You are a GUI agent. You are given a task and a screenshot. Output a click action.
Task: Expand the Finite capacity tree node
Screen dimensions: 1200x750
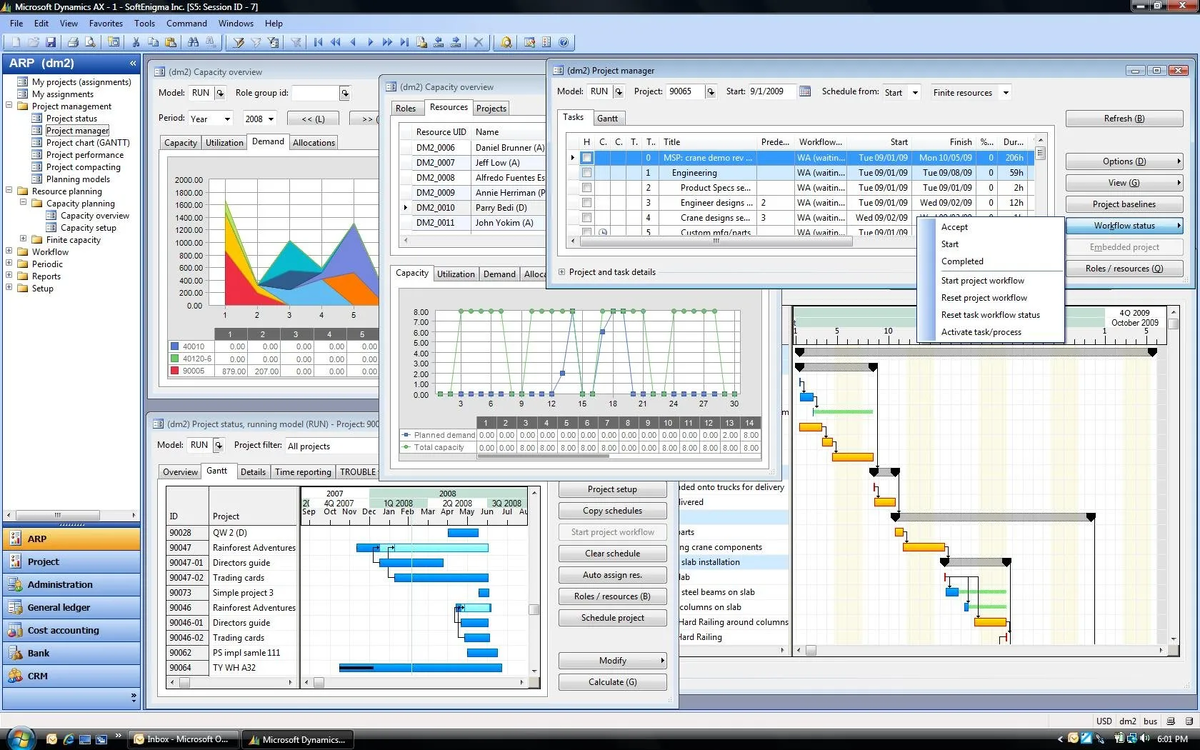click(x=23, y=240)
